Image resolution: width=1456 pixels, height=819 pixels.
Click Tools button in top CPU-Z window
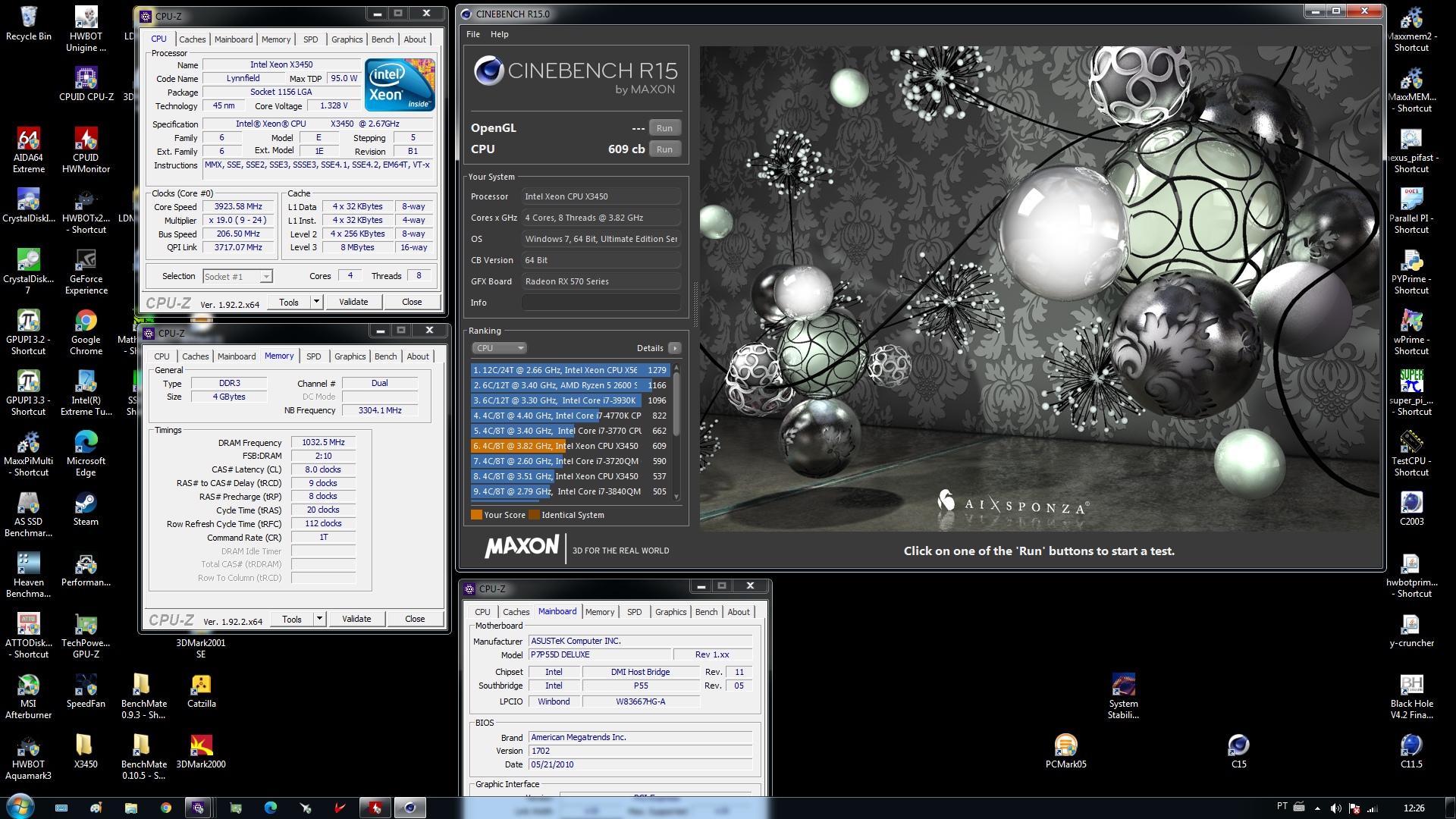coord(289,302)
